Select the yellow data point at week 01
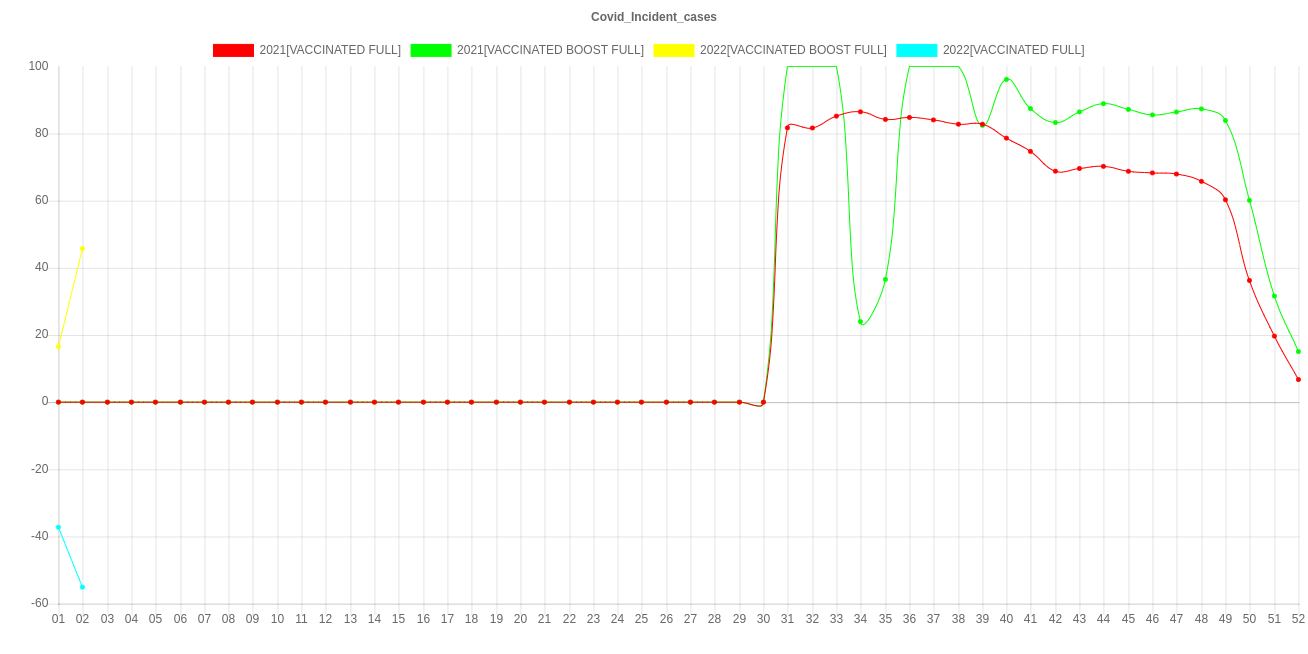This screenshot has height=654, width=1308. pyautogui.click(x=58, y=346)
